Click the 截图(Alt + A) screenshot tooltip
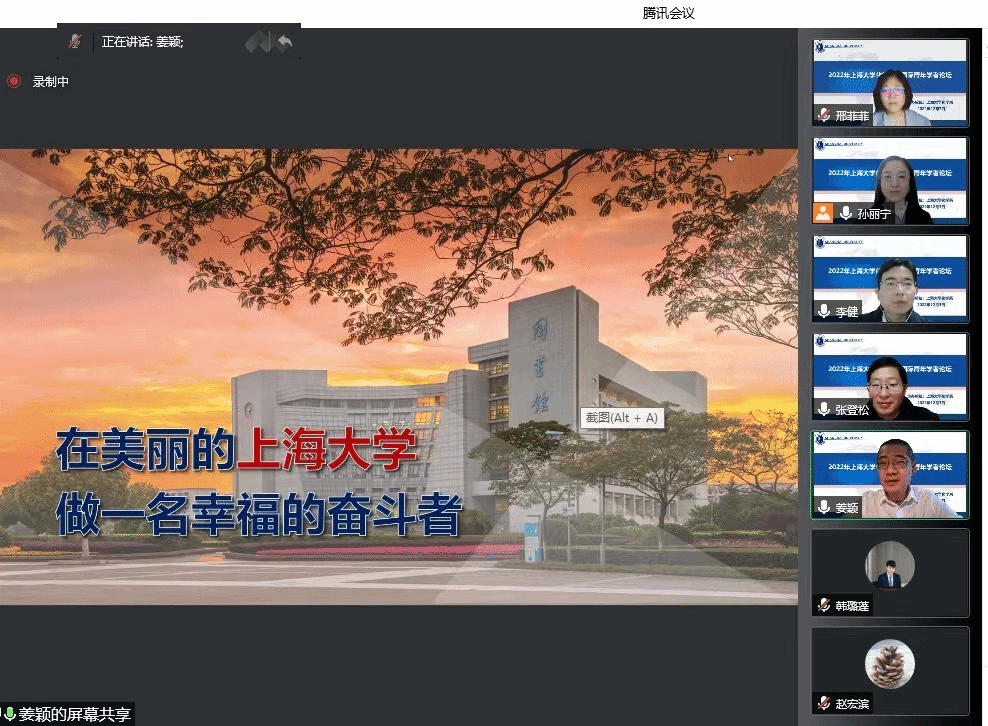Image resolution: width=988 pixels, height=726 pixels. coord(621,418)
